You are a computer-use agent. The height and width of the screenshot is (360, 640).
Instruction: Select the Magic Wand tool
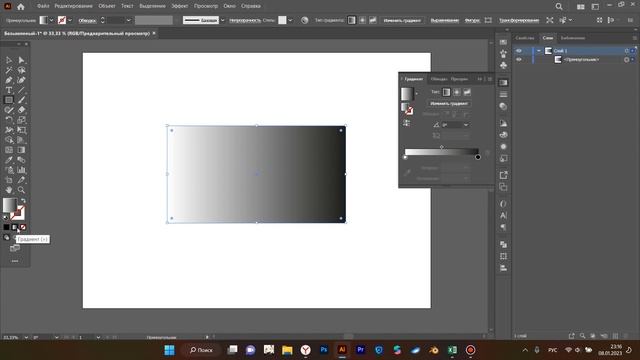tap(9, 70)
